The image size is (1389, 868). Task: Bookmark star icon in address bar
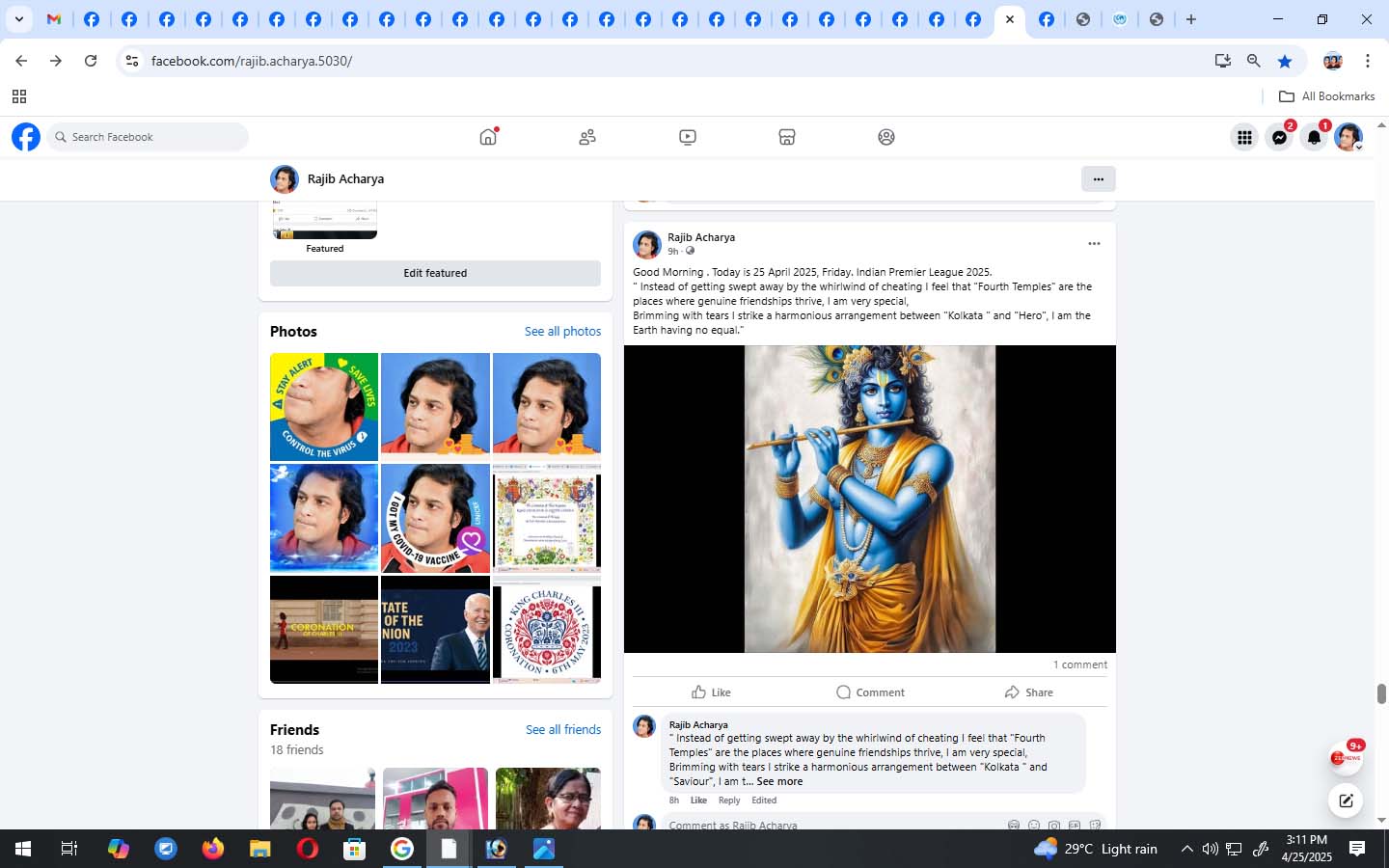click(1285, 61)
